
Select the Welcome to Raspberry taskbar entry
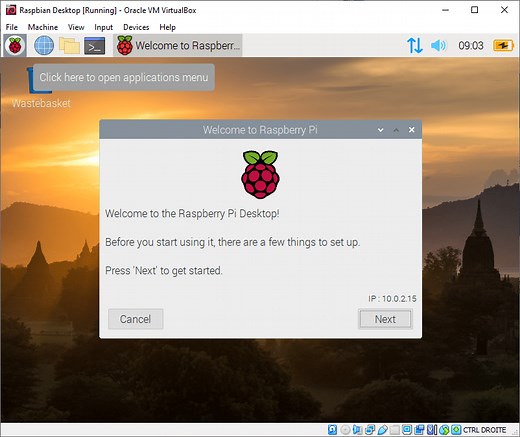178,45
